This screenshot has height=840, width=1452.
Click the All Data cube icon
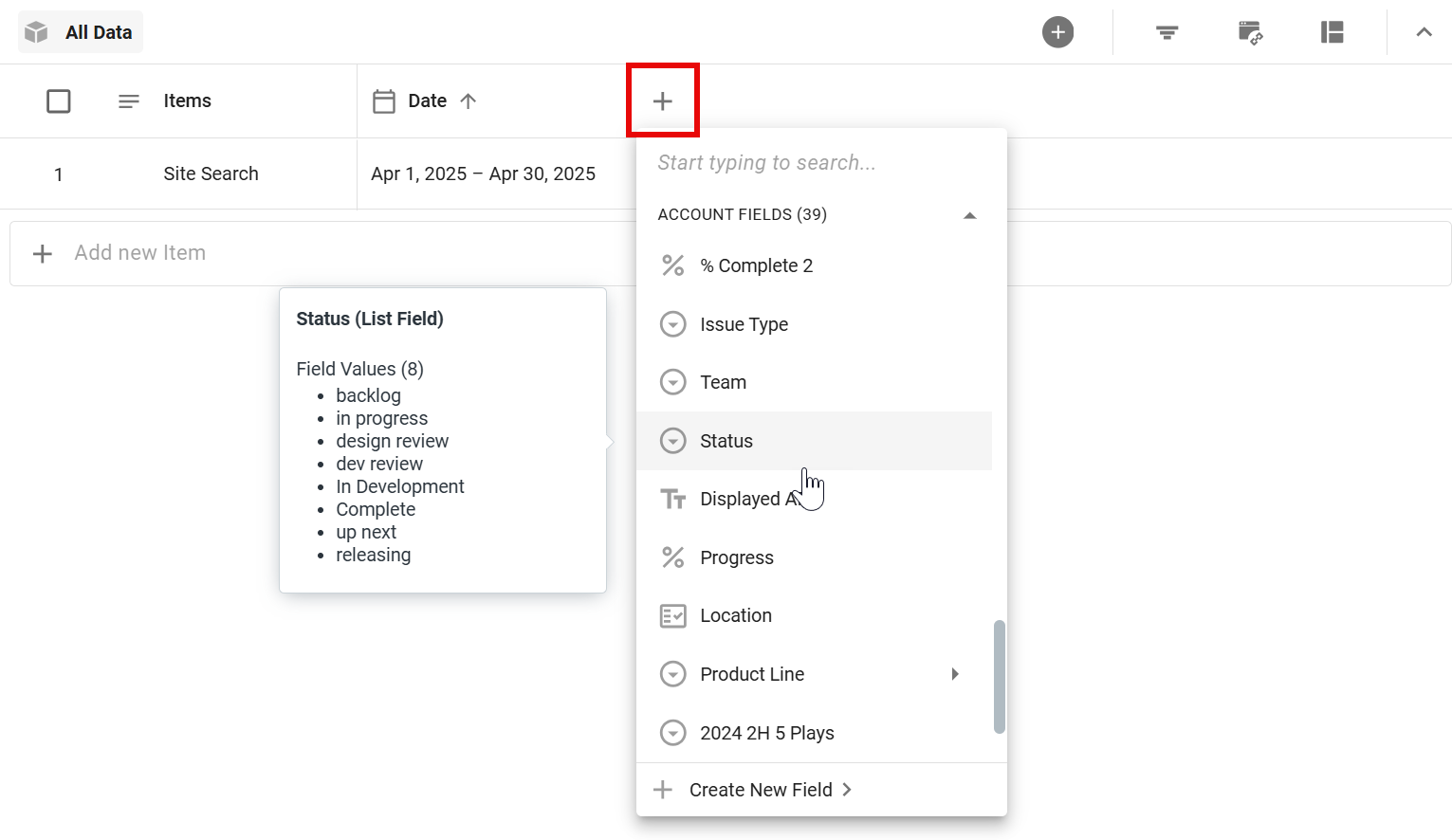[35, 31]
